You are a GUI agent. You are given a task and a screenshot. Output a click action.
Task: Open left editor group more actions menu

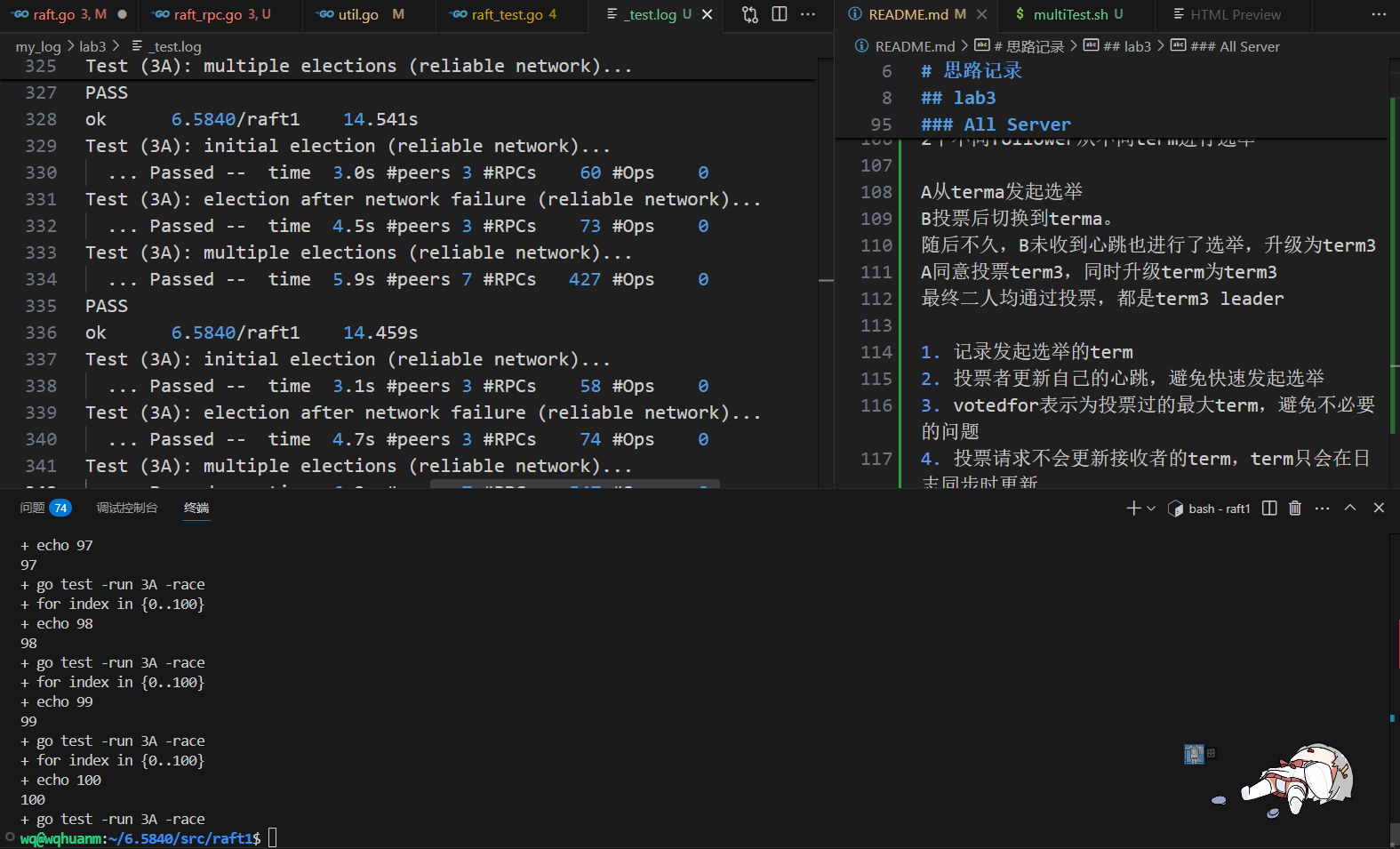pos(808,14)
